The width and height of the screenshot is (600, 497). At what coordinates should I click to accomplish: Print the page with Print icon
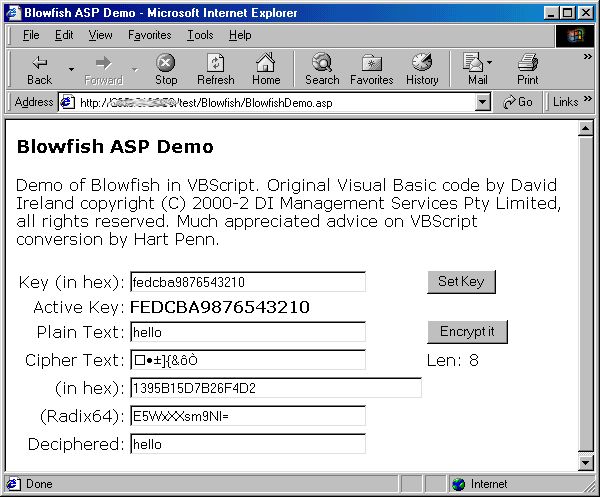coord(528,62)
